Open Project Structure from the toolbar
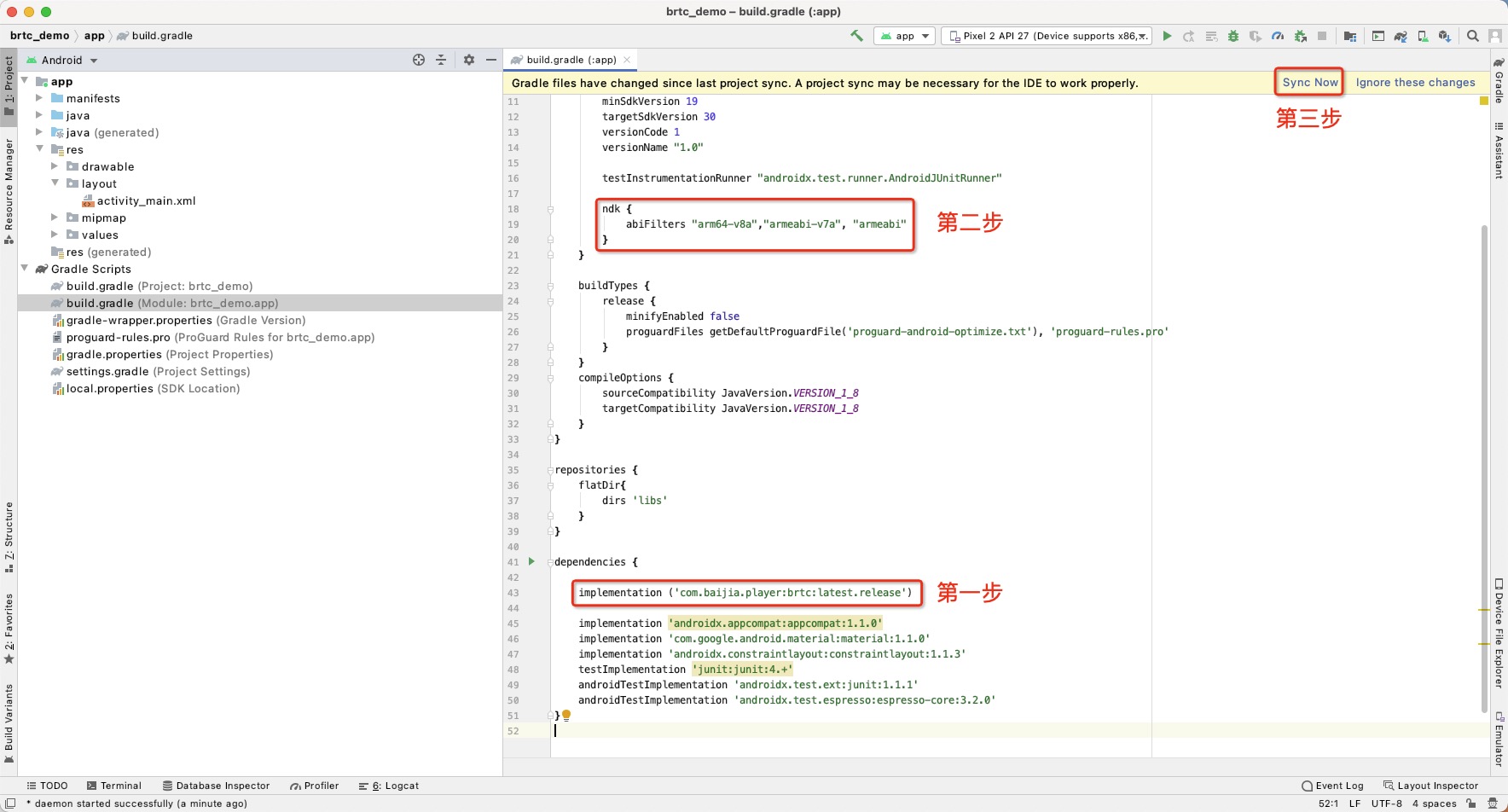The image size is (1508, 812). point(1350,36)
